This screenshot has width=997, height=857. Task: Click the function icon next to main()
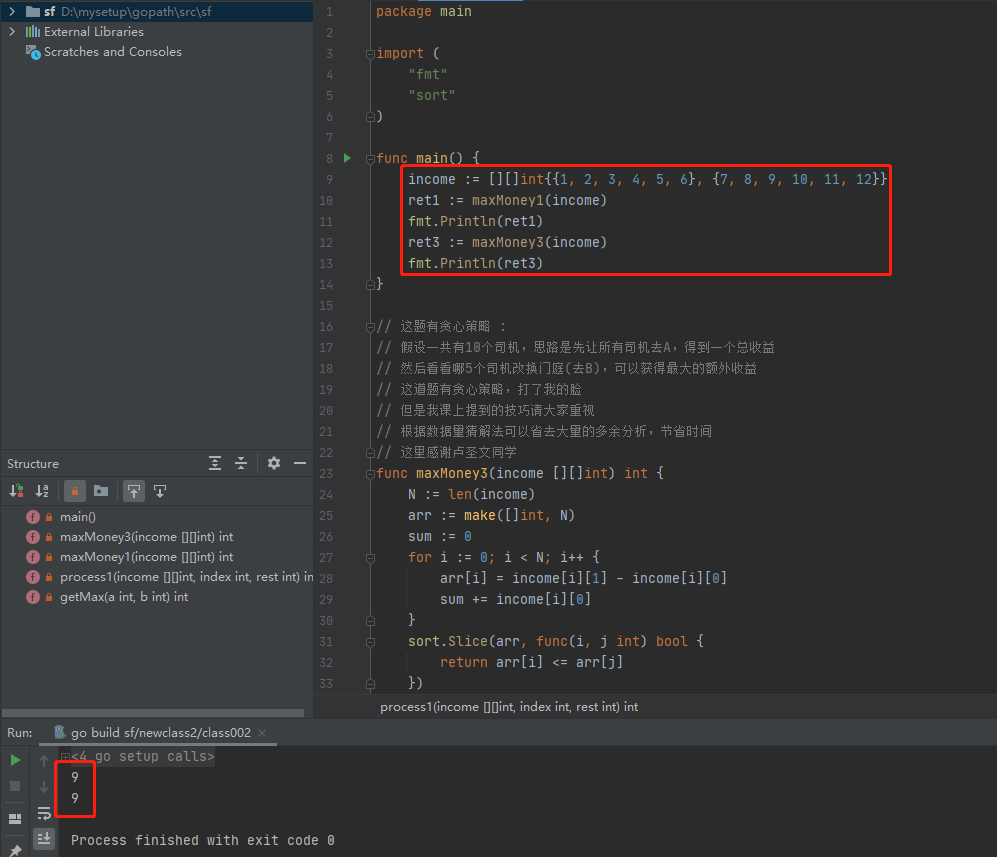pyautogui.click(x=33, y=517)
